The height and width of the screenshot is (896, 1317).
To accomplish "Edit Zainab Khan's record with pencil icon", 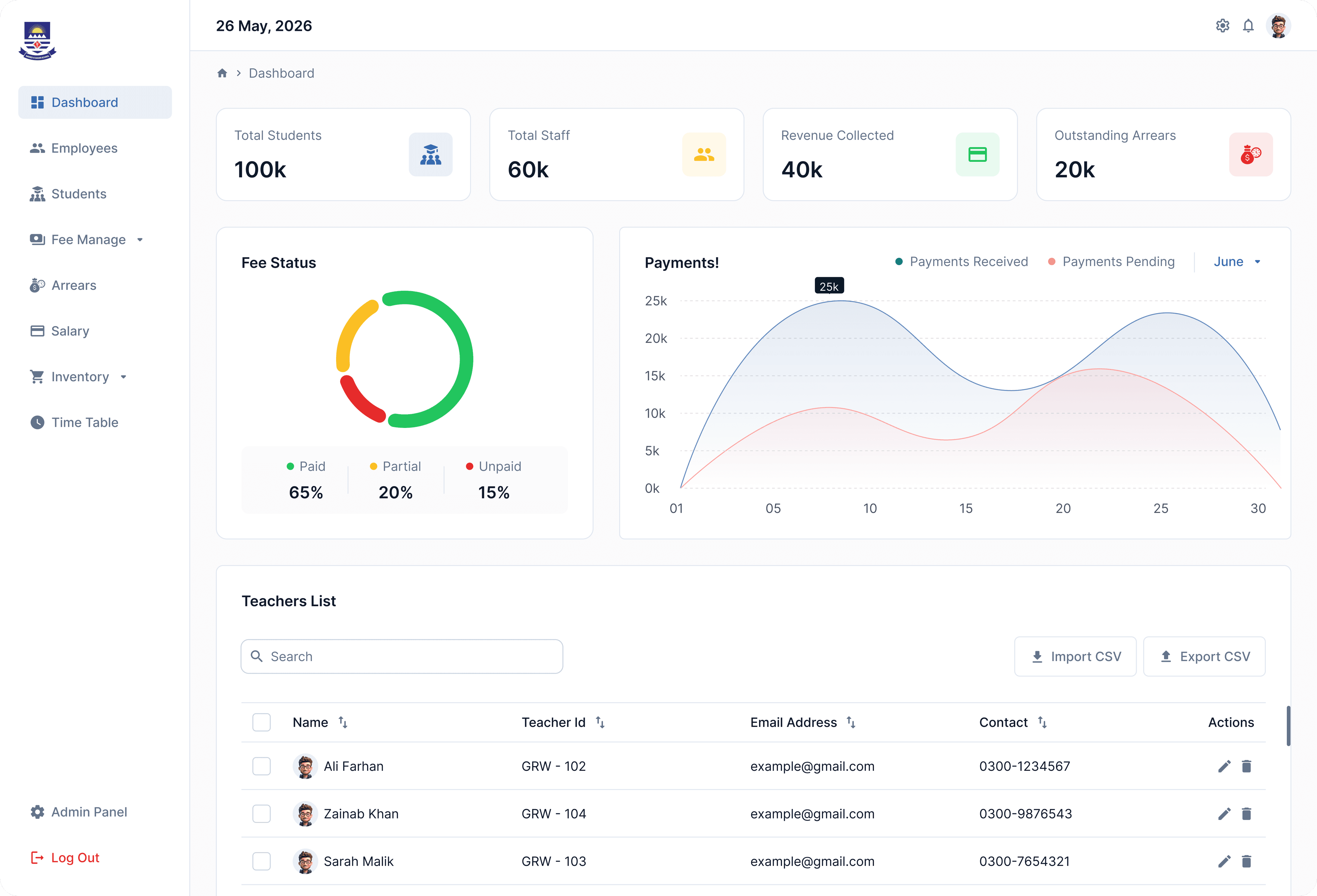I will pos(1224,814).
